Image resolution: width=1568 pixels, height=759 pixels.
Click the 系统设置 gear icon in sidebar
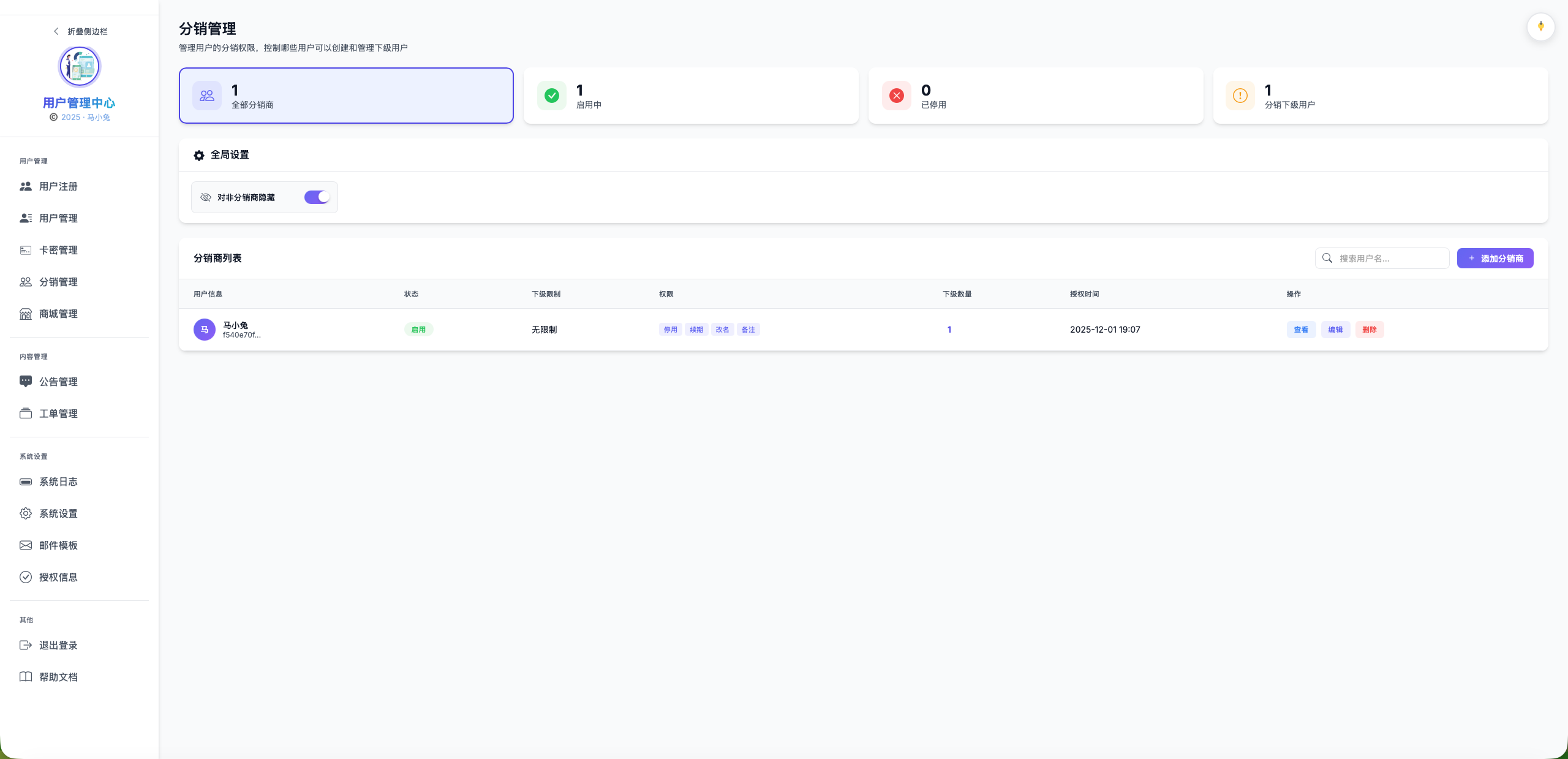tap(26, 513)
